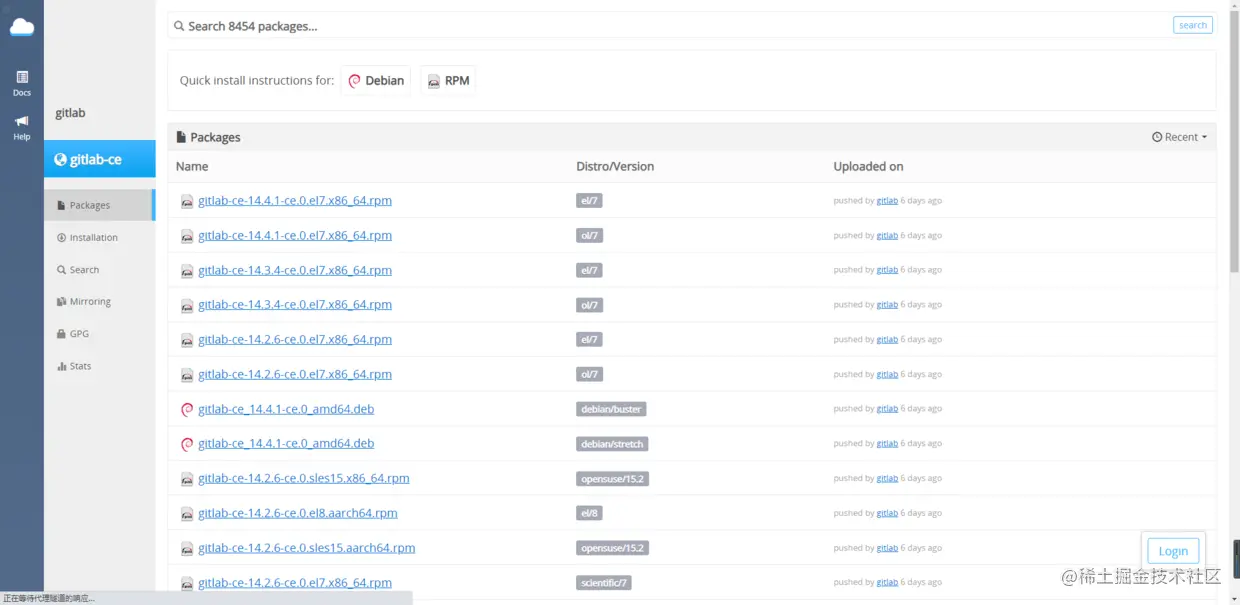1240x605 pixels.
Task: Show RPM quick install instructions
Action: click(x=448, y=81)
